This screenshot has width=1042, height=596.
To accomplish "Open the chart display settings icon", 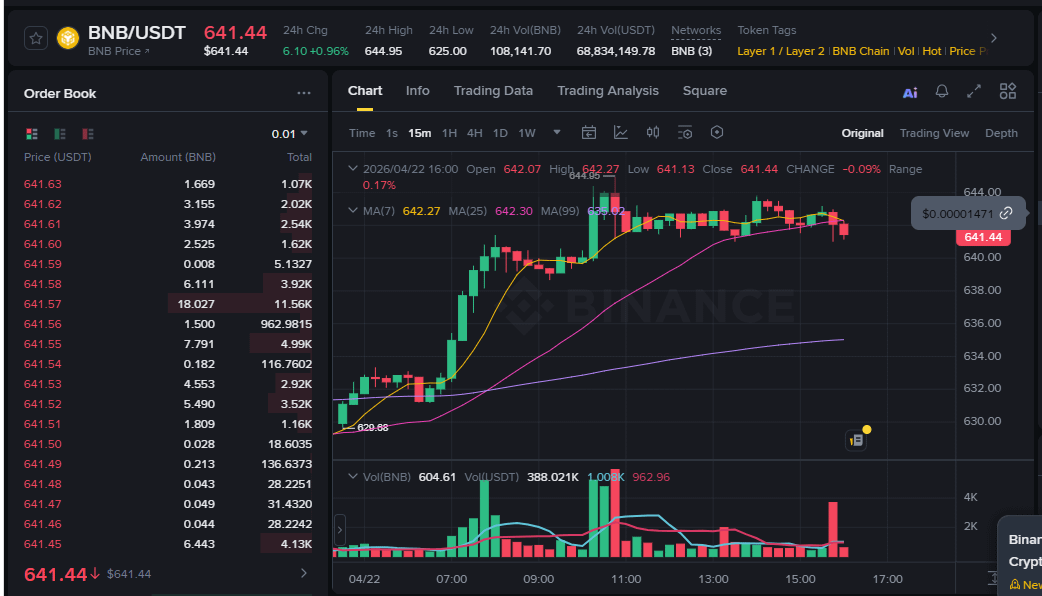I will (685, 133).
